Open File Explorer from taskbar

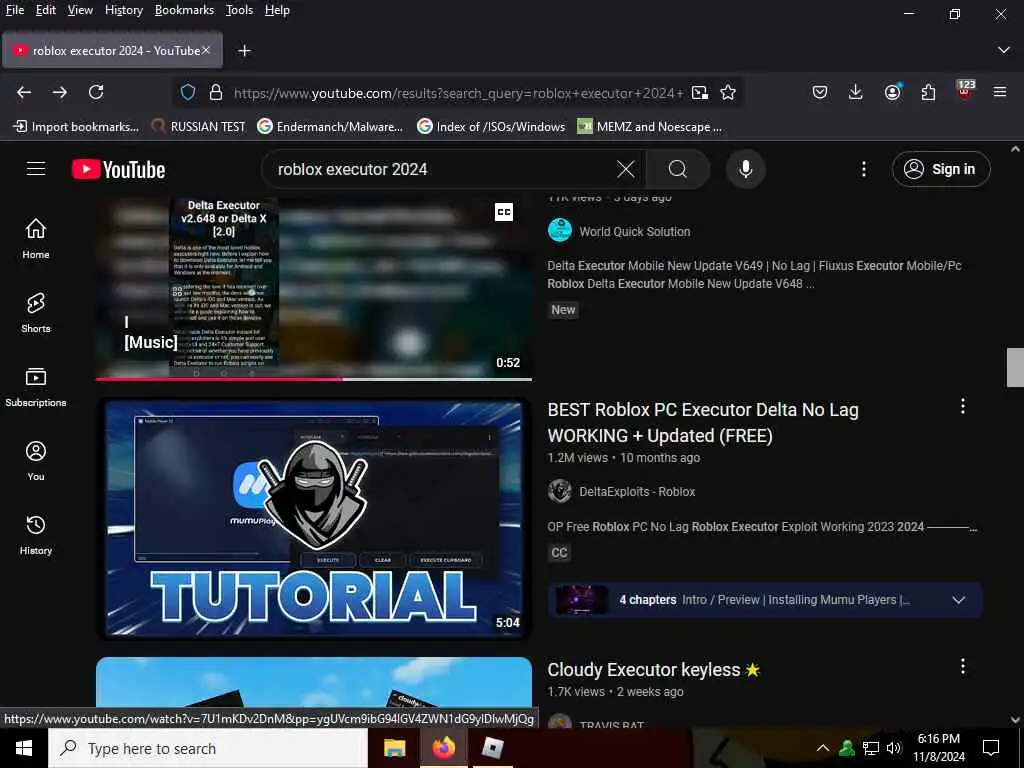click(394, 748)
